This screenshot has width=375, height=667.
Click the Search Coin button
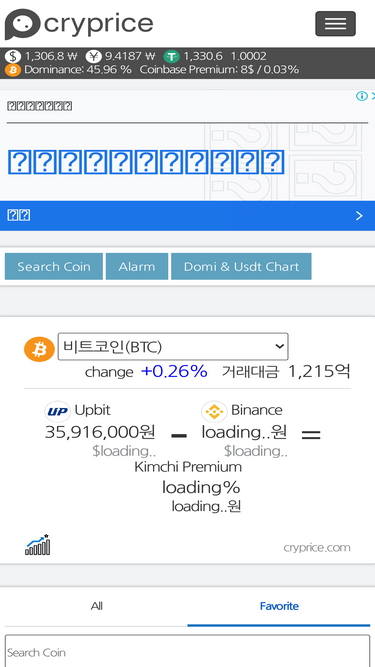click(54, 266)
